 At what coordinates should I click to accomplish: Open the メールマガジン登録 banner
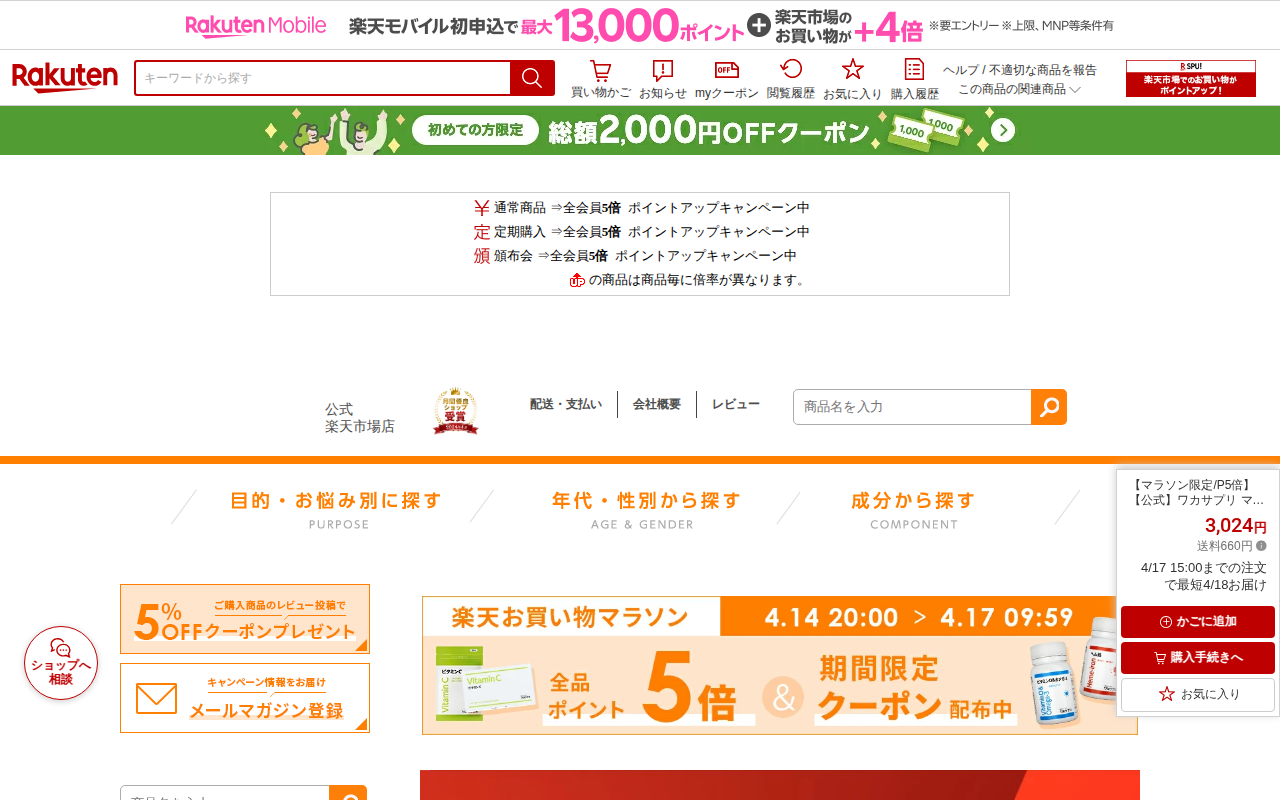tap(245, 698)
